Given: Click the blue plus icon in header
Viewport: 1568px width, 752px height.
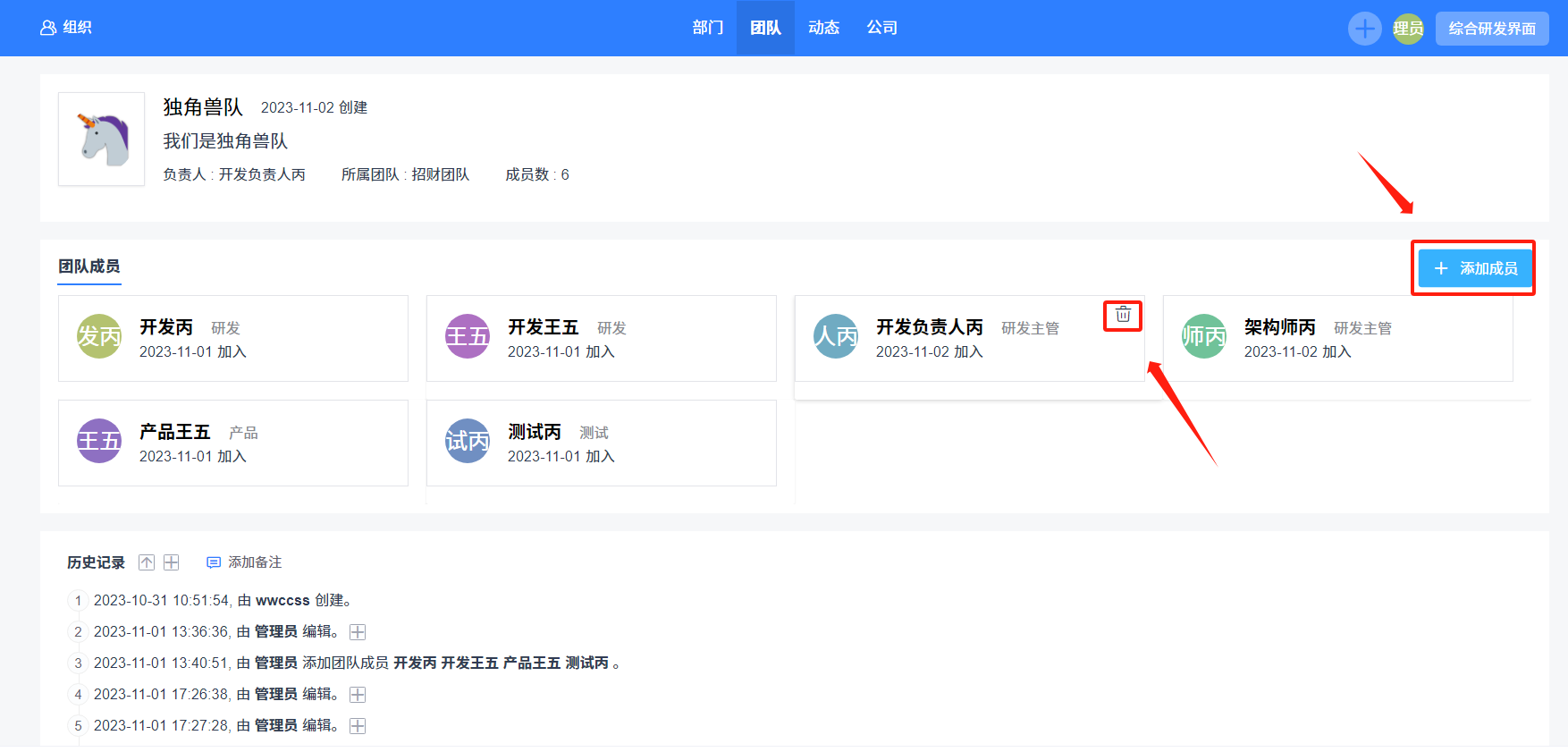Looking at the screenshot, I should (1364, 29).
